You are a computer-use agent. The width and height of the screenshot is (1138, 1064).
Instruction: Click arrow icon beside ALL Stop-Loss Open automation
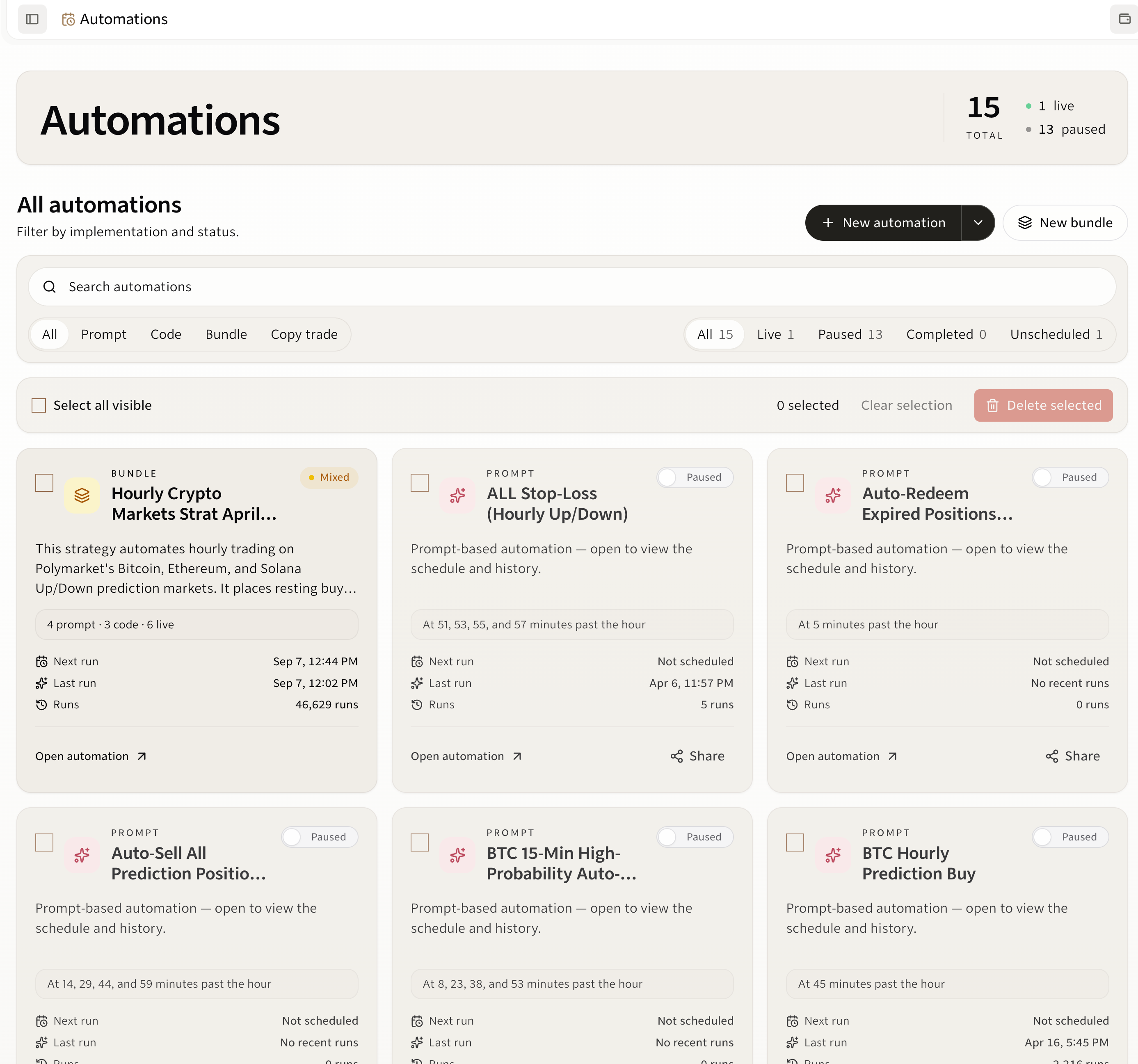coord(517,756)
